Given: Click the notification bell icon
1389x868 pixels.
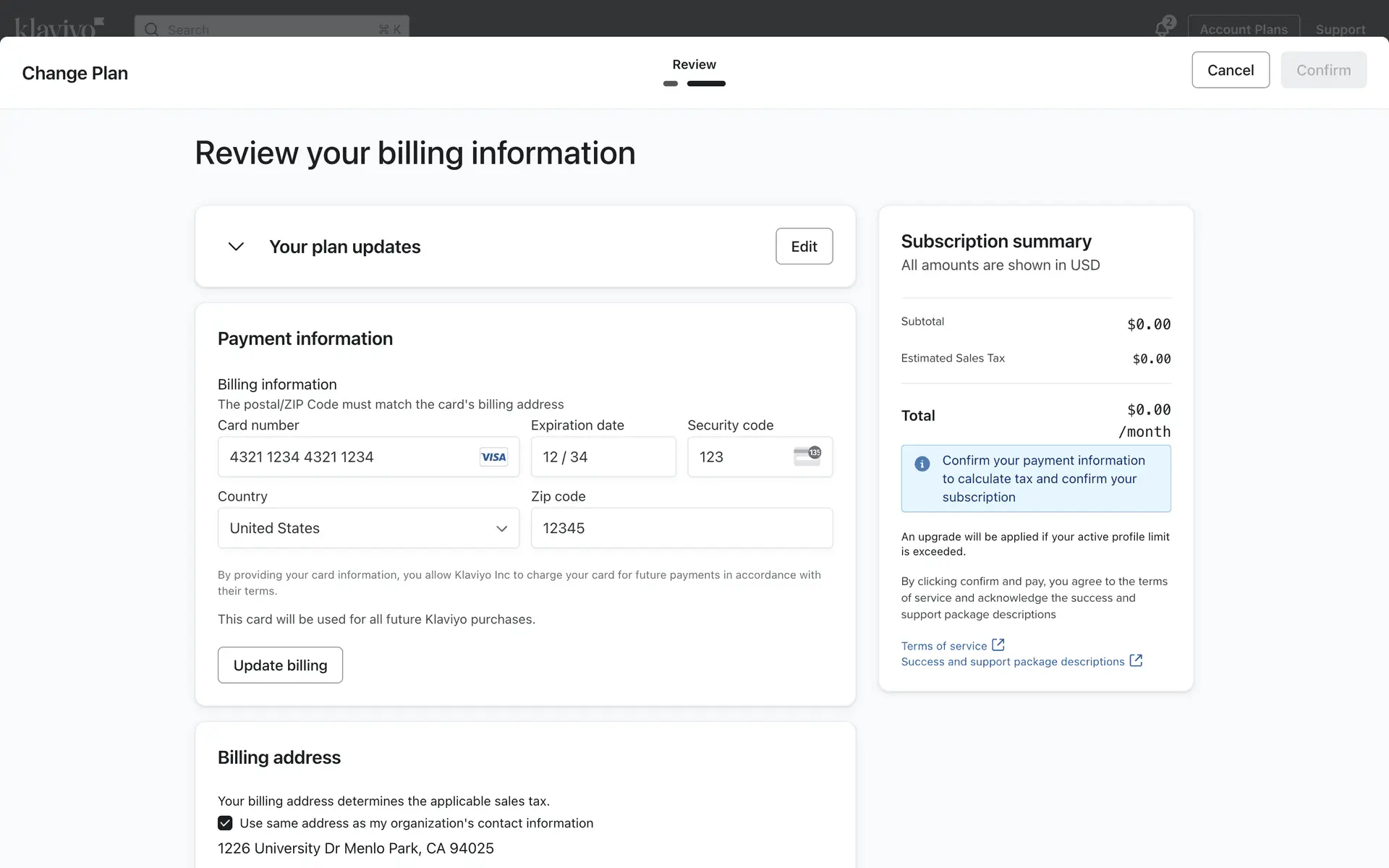Looking at the screenshot, I should [x=1162, y=29].
